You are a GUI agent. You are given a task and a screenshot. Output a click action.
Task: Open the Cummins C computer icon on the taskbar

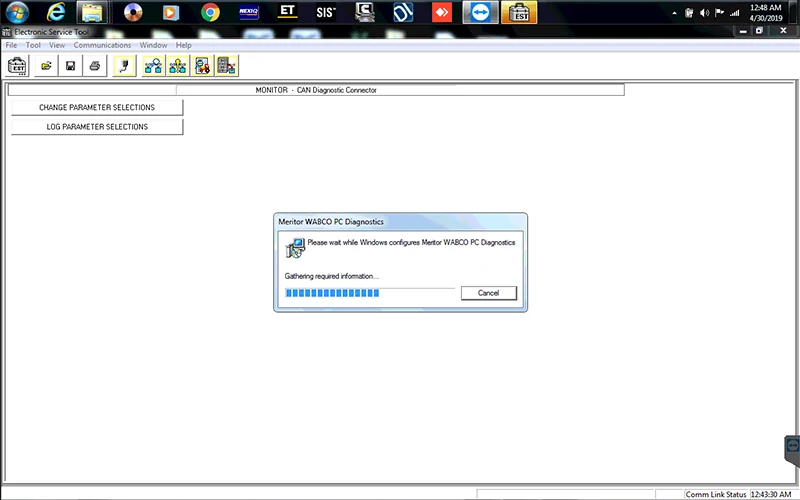click(x=364, y=12)
